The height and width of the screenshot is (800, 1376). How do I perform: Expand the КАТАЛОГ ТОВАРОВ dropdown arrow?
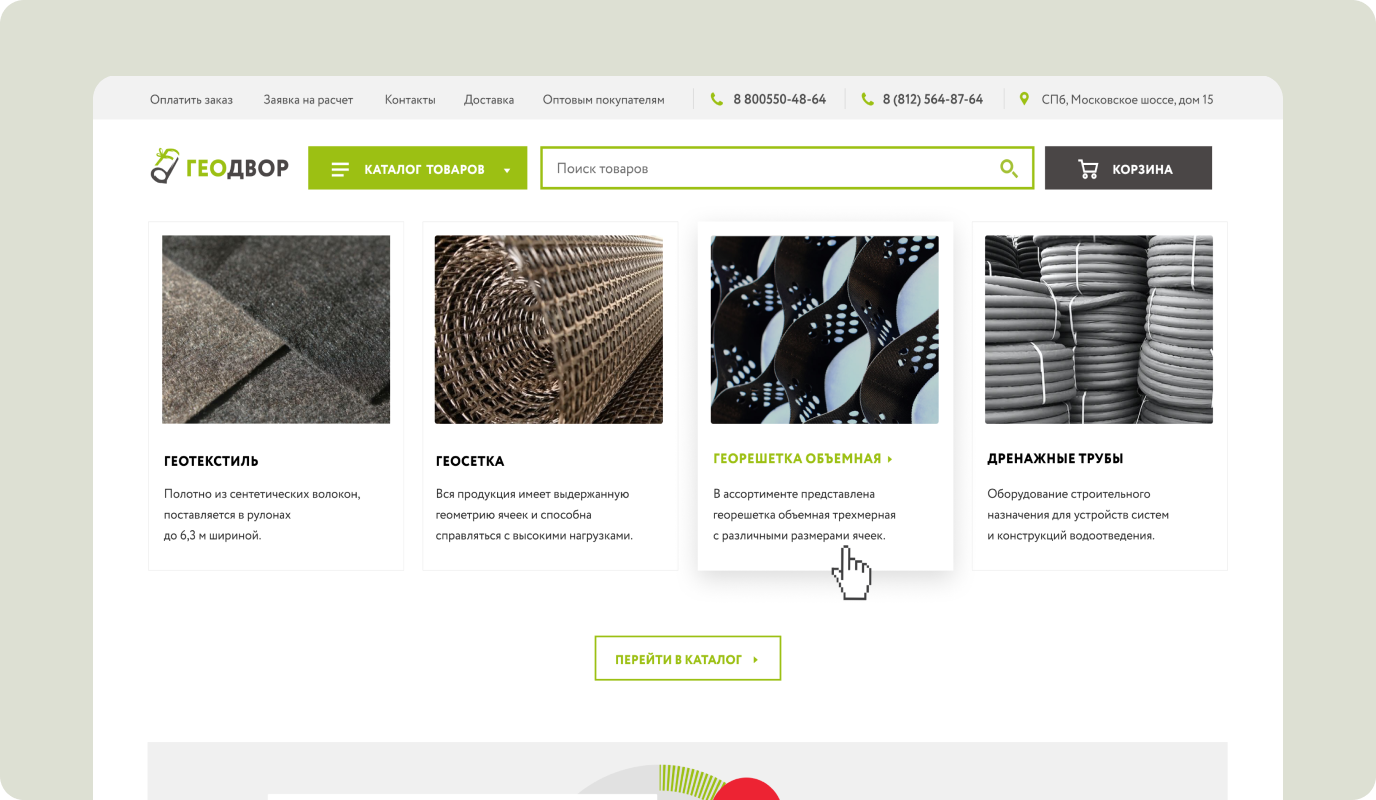tap(507, 171)
